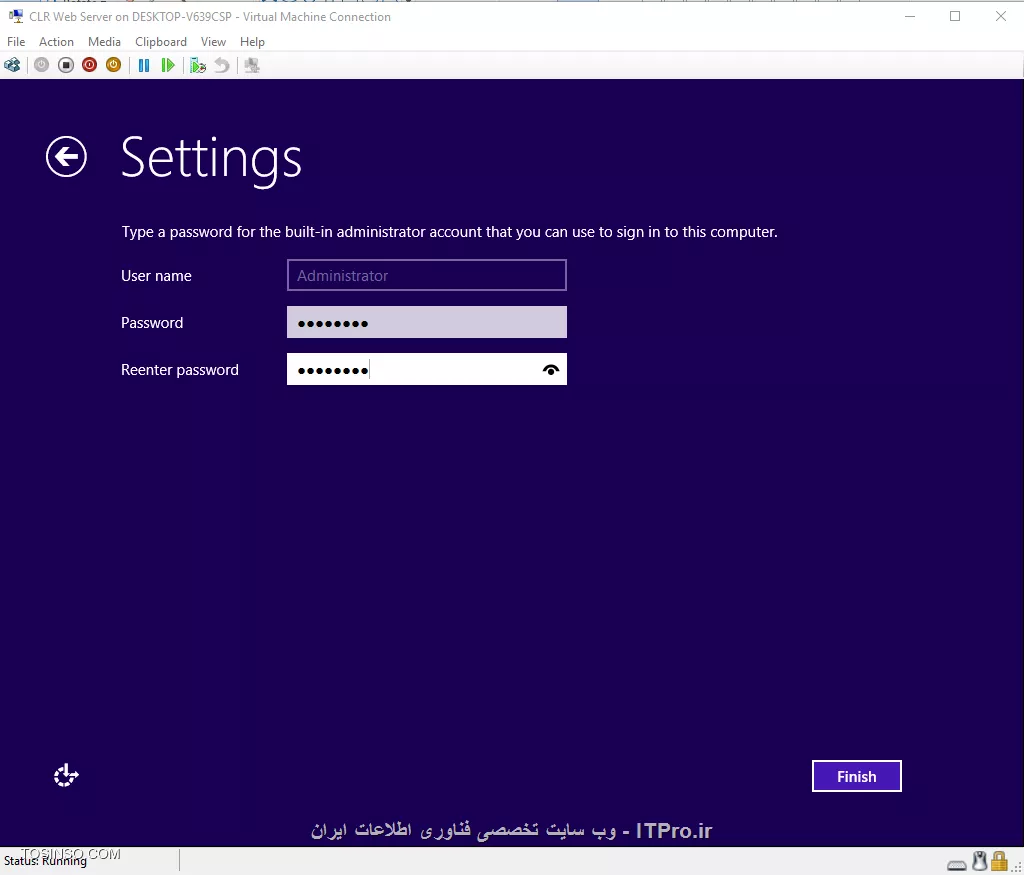Click inside the Reenter password field

click(420, 369)
